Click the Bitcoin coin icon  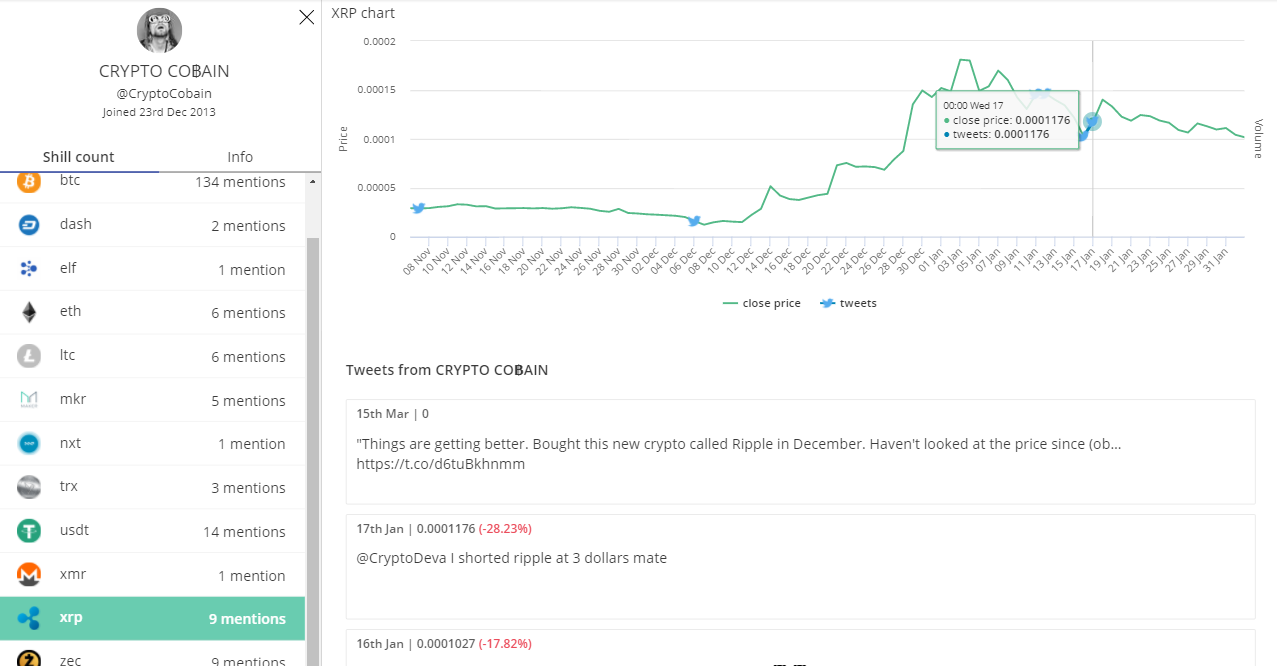pos(29,182)
